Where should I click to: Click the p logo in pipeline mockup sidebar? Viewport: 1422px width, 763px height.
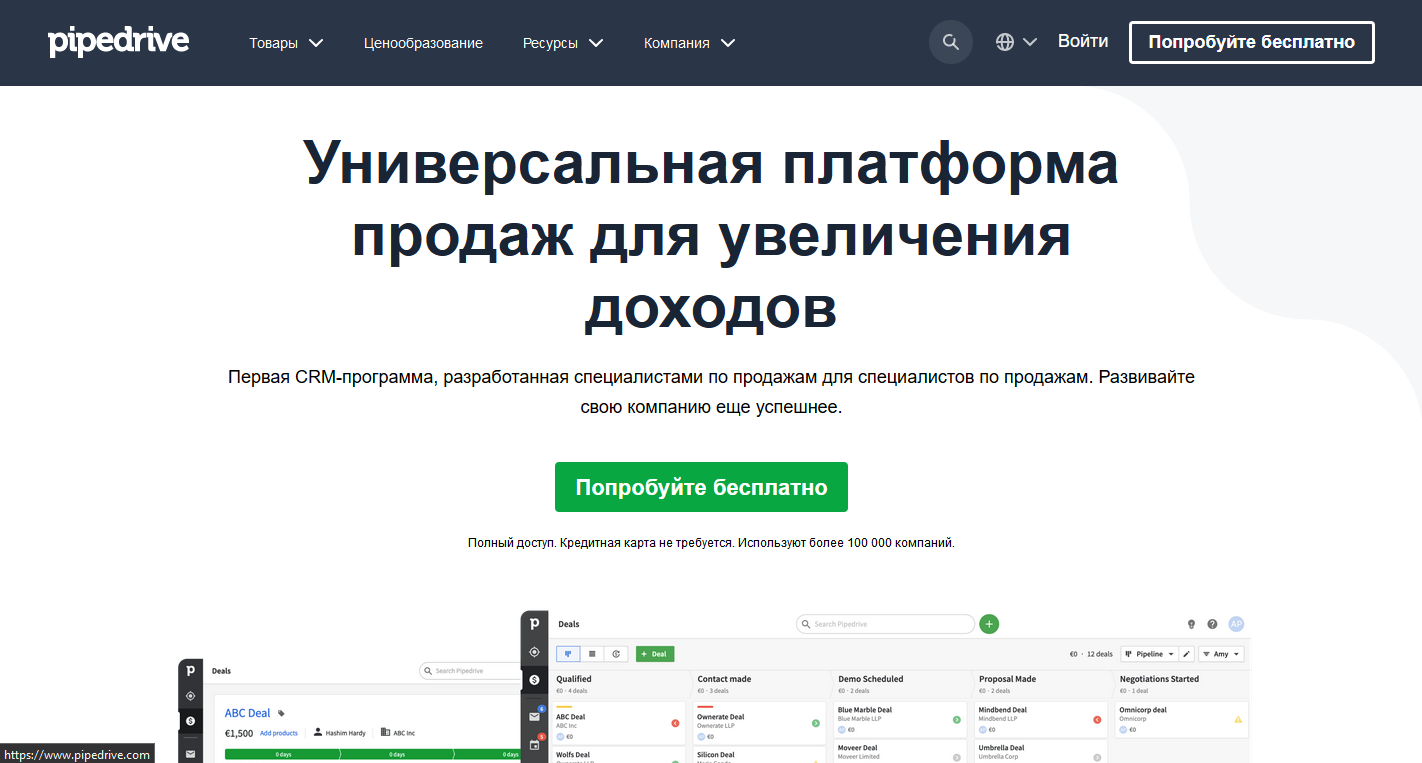(x=535, y=623)
